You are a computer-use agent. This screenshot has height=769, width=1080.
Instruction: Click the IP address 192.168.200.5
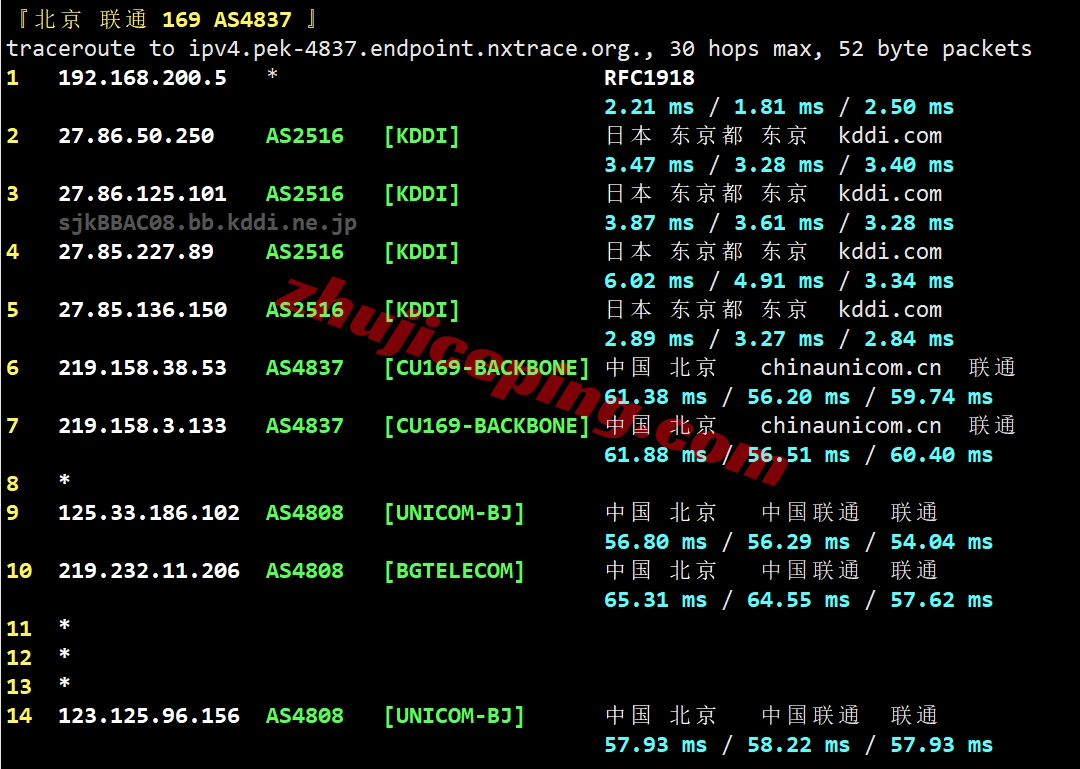tap(142, 78)
